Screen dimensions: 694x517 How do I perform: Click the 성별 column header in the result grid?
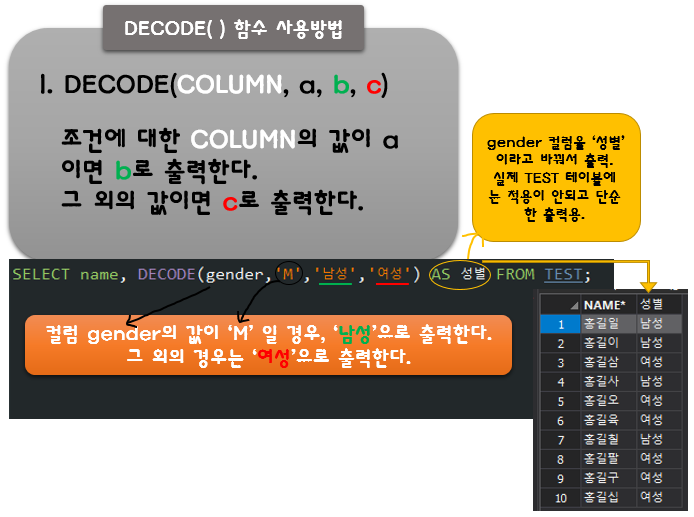coord(659,305)
